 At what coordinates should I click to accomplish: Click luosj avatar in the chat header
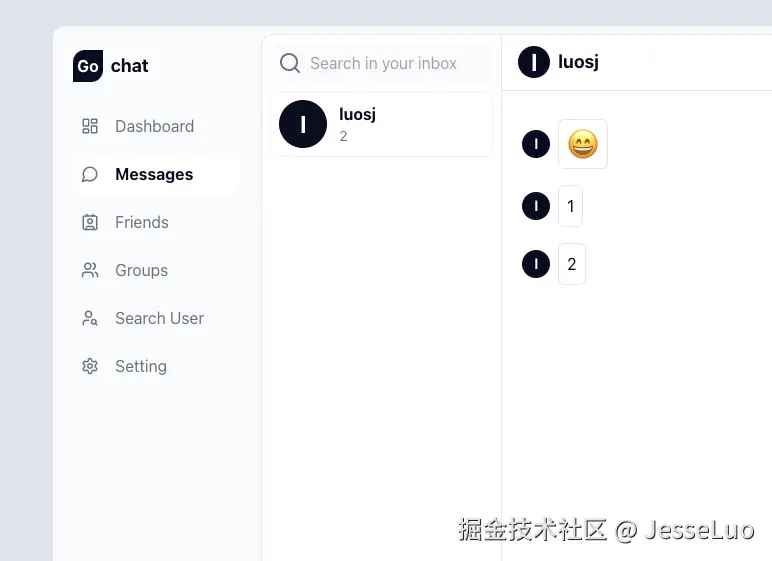(x=534, y=62)
